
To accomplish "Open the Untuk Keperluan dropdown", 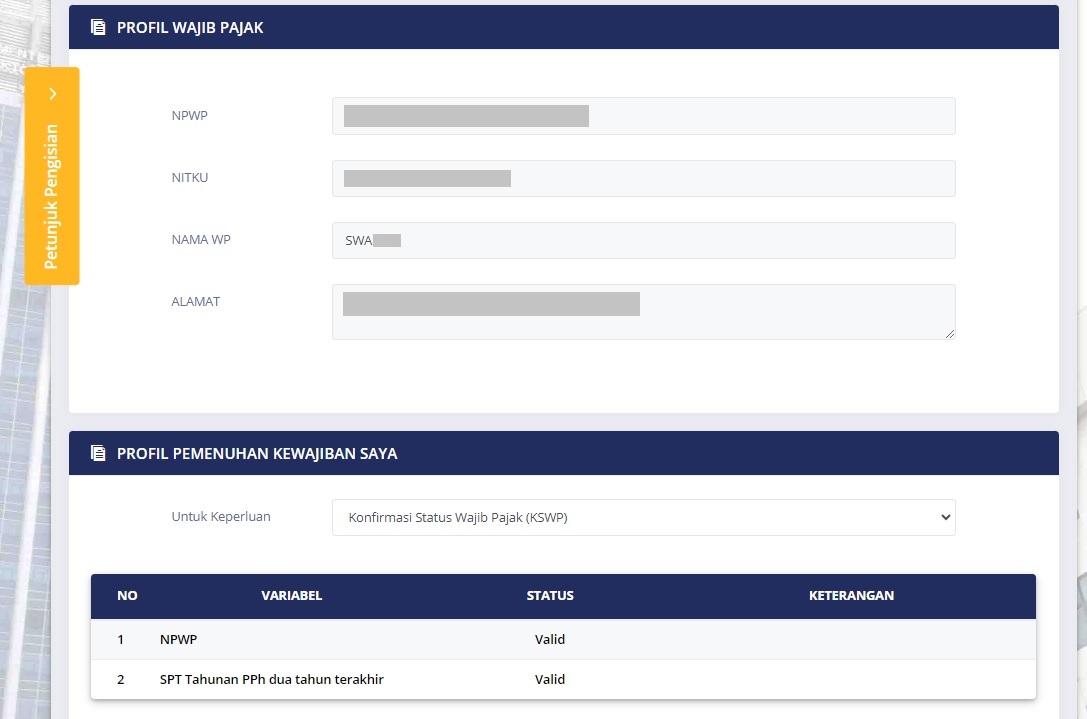I will [x=643, y=518].
